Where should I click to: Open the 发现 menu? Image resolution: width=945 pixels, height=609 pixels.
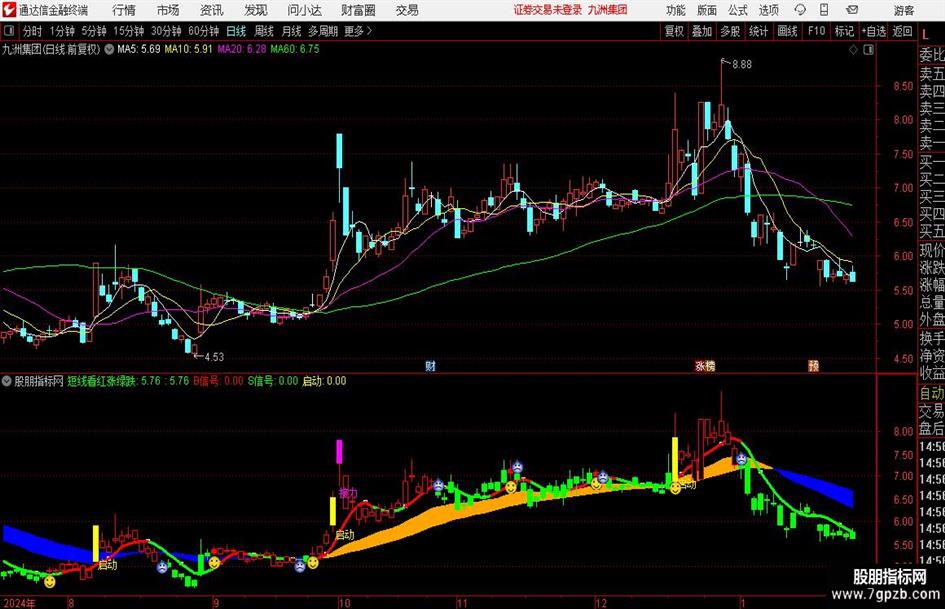pyautogui.click(x=256, y=10)
